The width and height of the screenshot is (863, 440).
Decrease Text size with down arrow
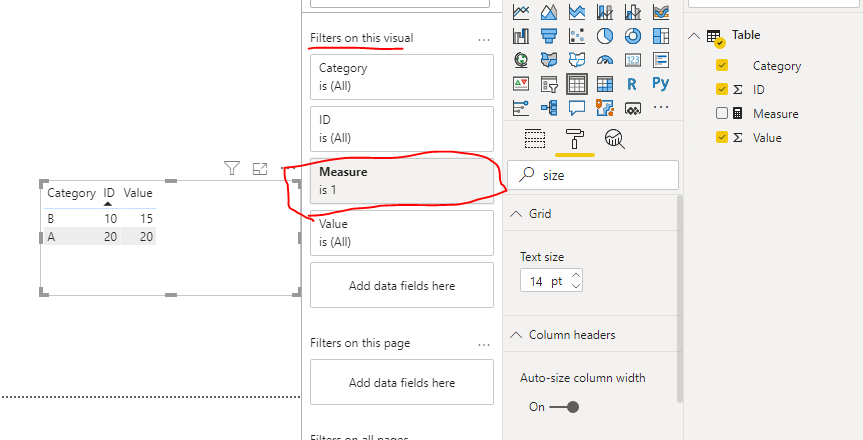point(576,286)
